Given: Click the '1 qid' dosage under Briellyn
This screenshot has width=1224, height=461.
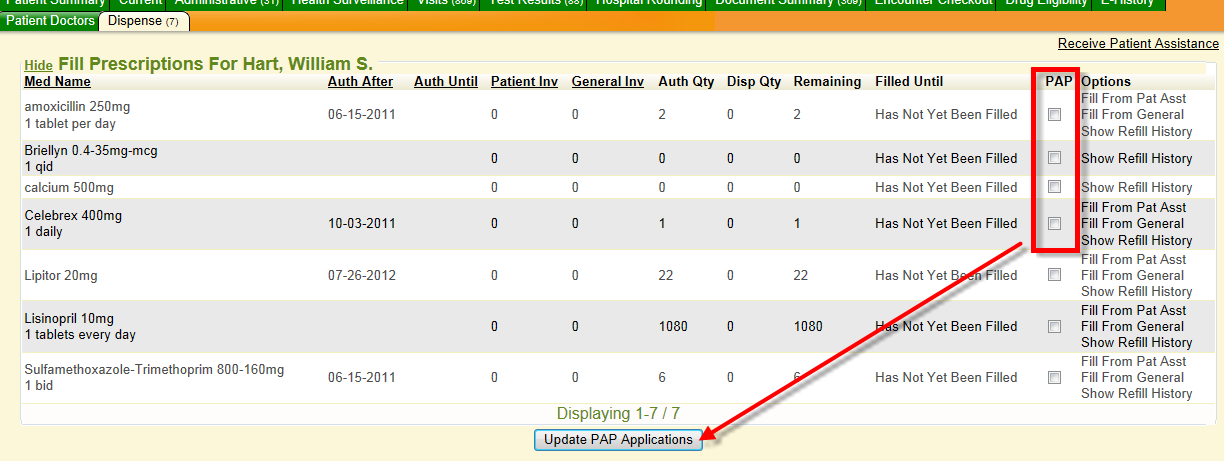Looking at the screenshot, I should tap(40, 166).
